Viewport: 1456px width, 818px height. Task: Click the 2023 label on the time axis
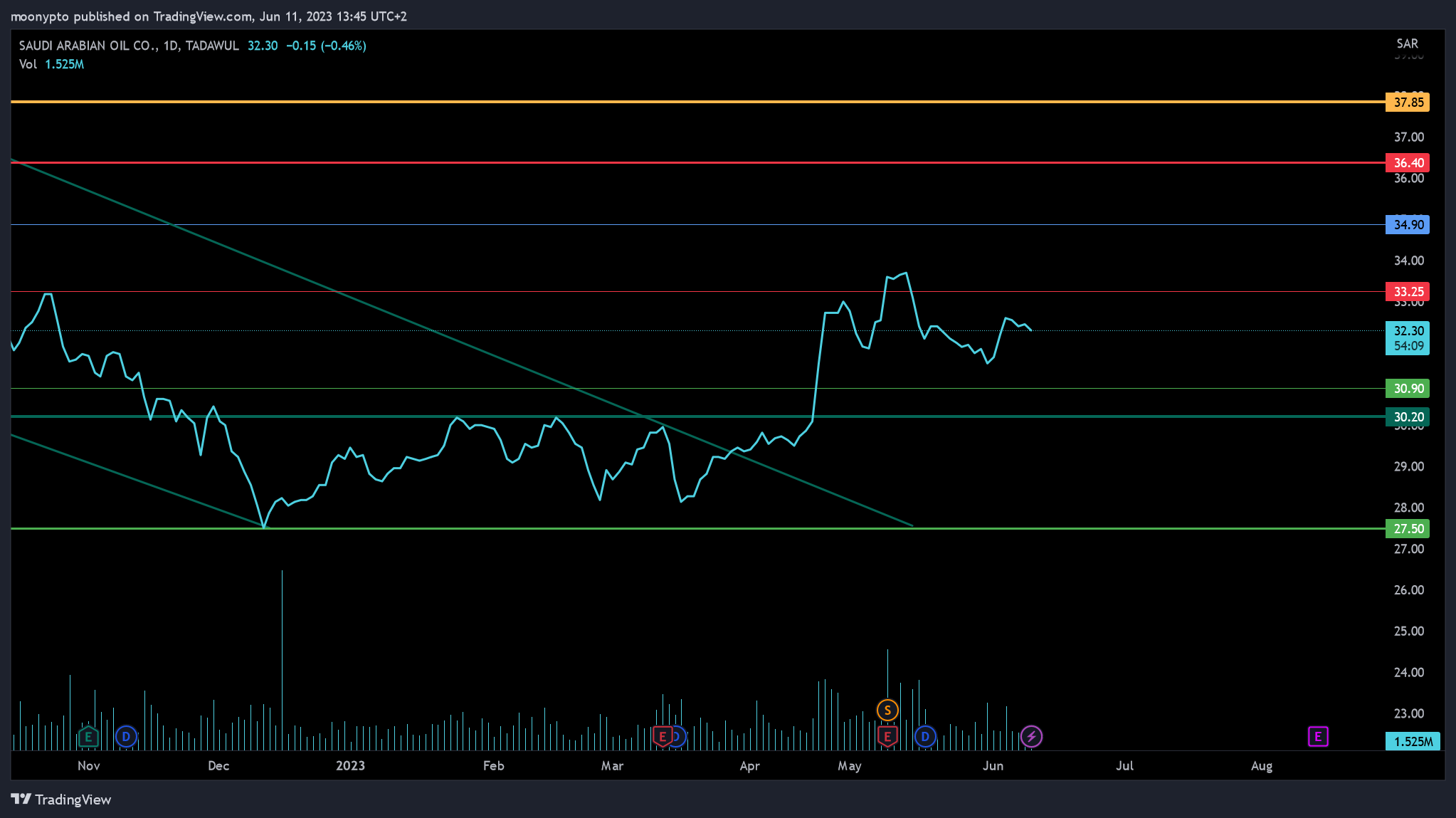pyautogui.click(x=350, y=766)
